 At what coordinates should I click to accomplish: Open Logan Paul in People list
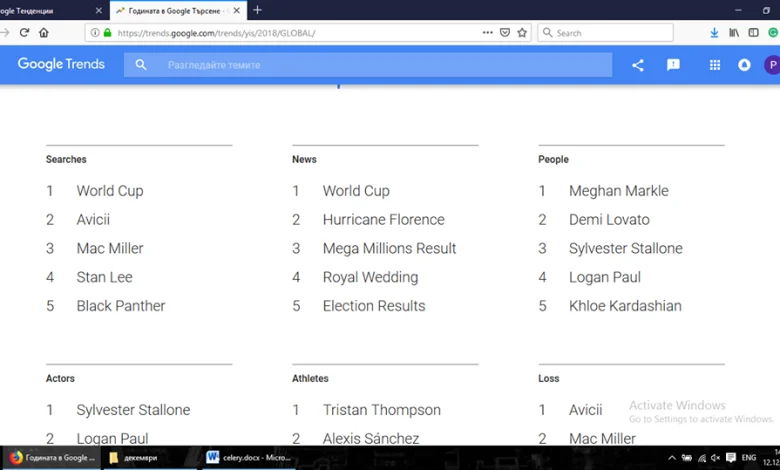click(605, 277)
